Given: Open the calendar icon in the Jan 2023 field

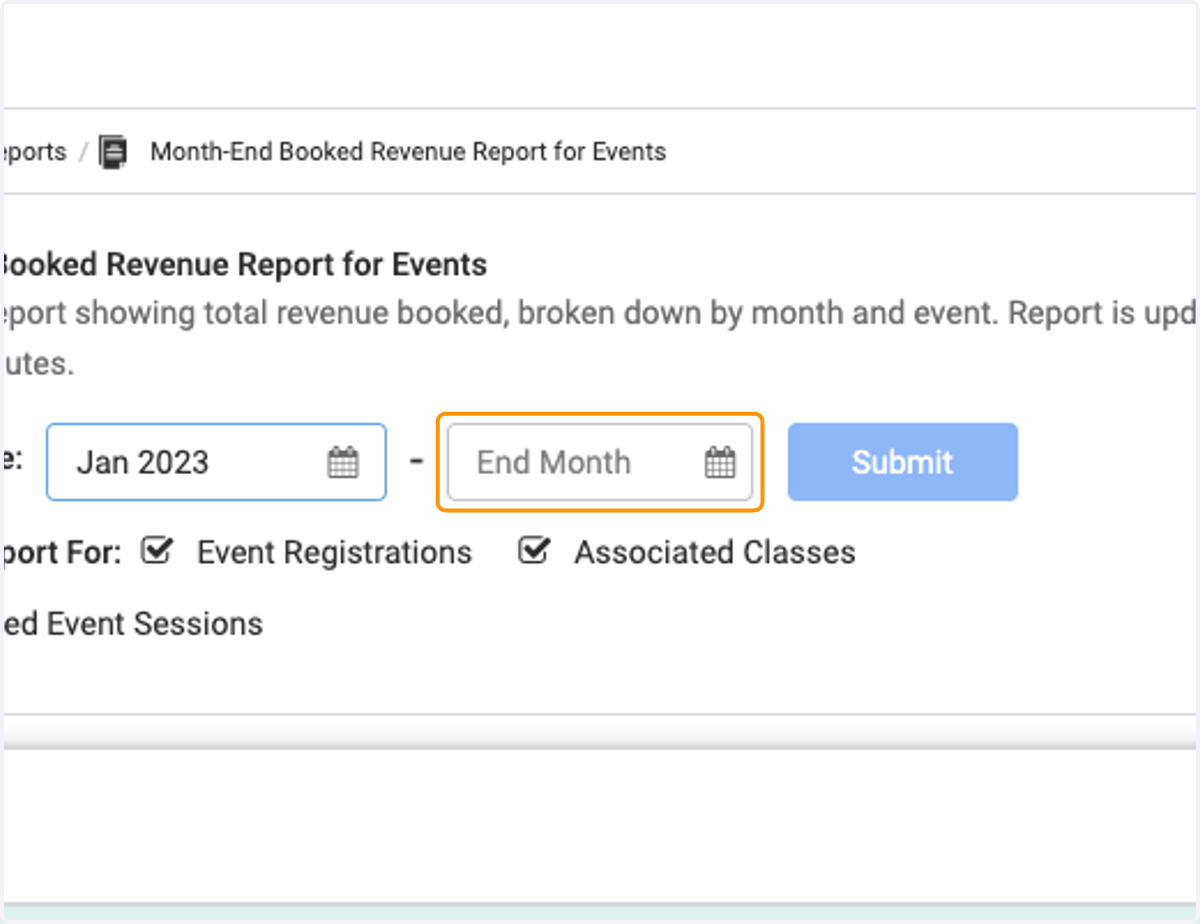Looking at the screenshot, I should coord(343,463).
